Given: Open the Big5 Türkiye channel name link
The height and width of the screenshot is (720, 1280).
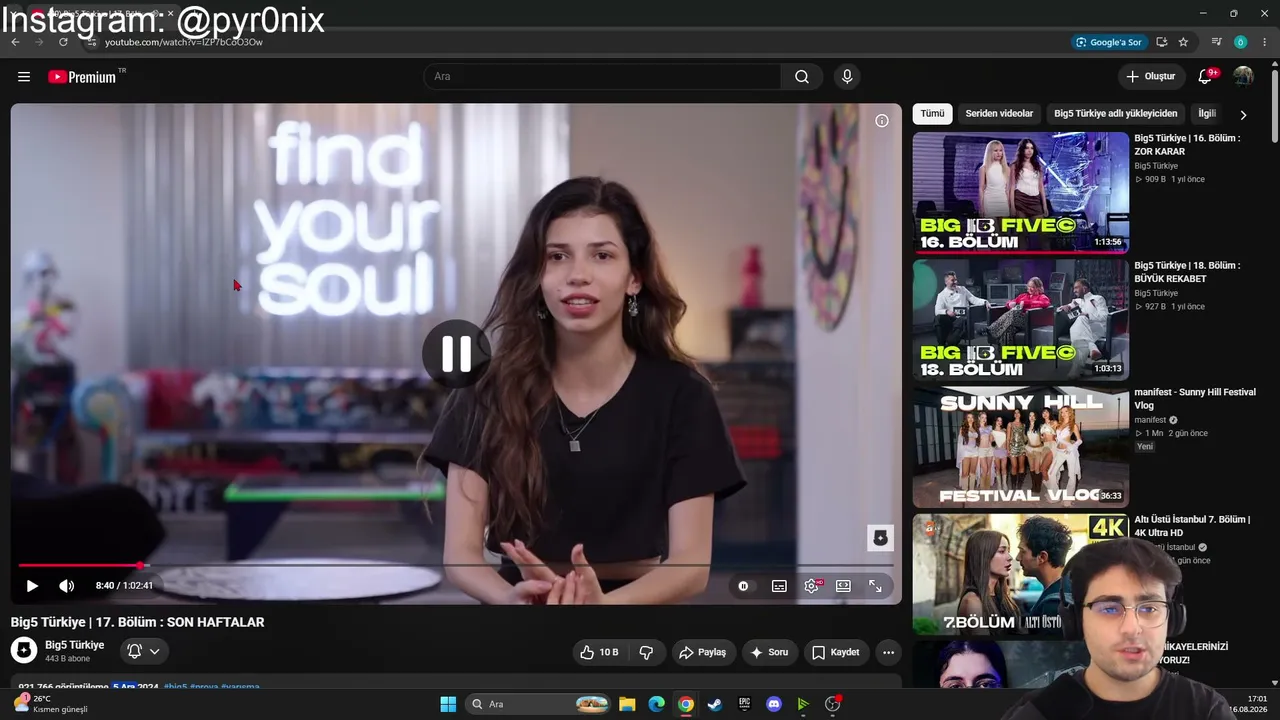Looking at the screenshot, I should tap(74, 645).
